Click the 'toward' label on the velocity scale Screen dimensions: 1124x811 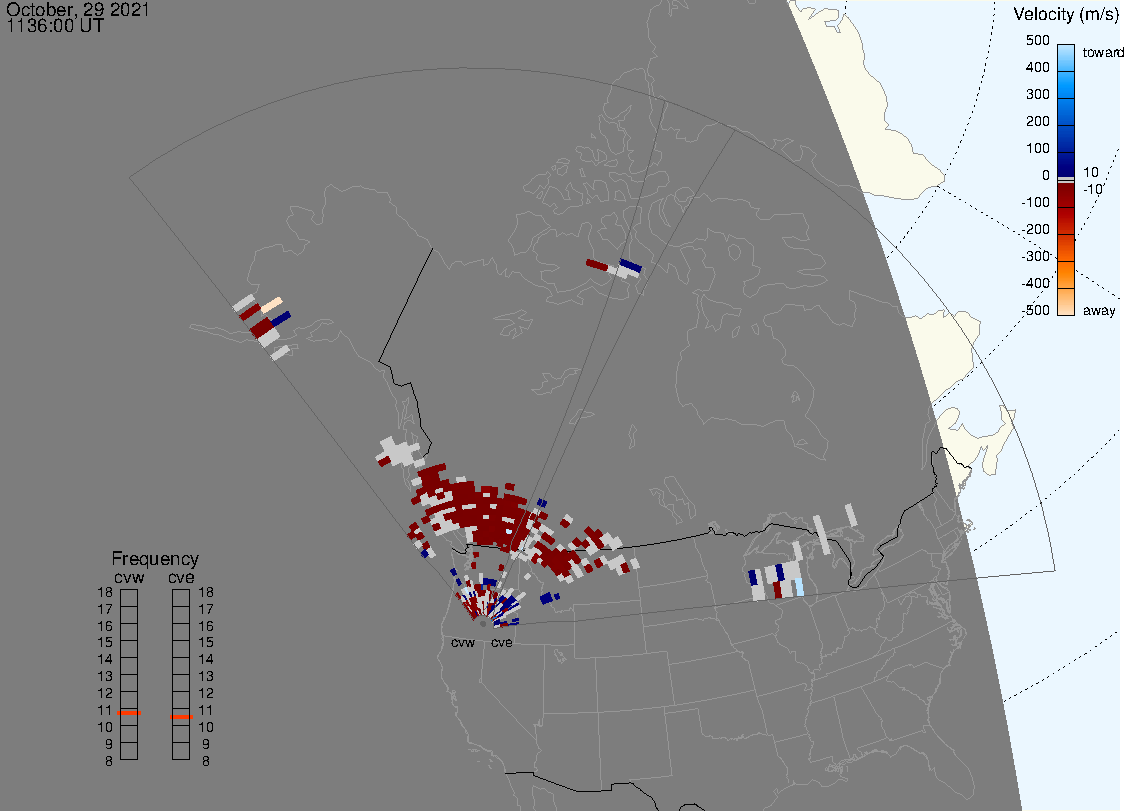[1102, 52]
